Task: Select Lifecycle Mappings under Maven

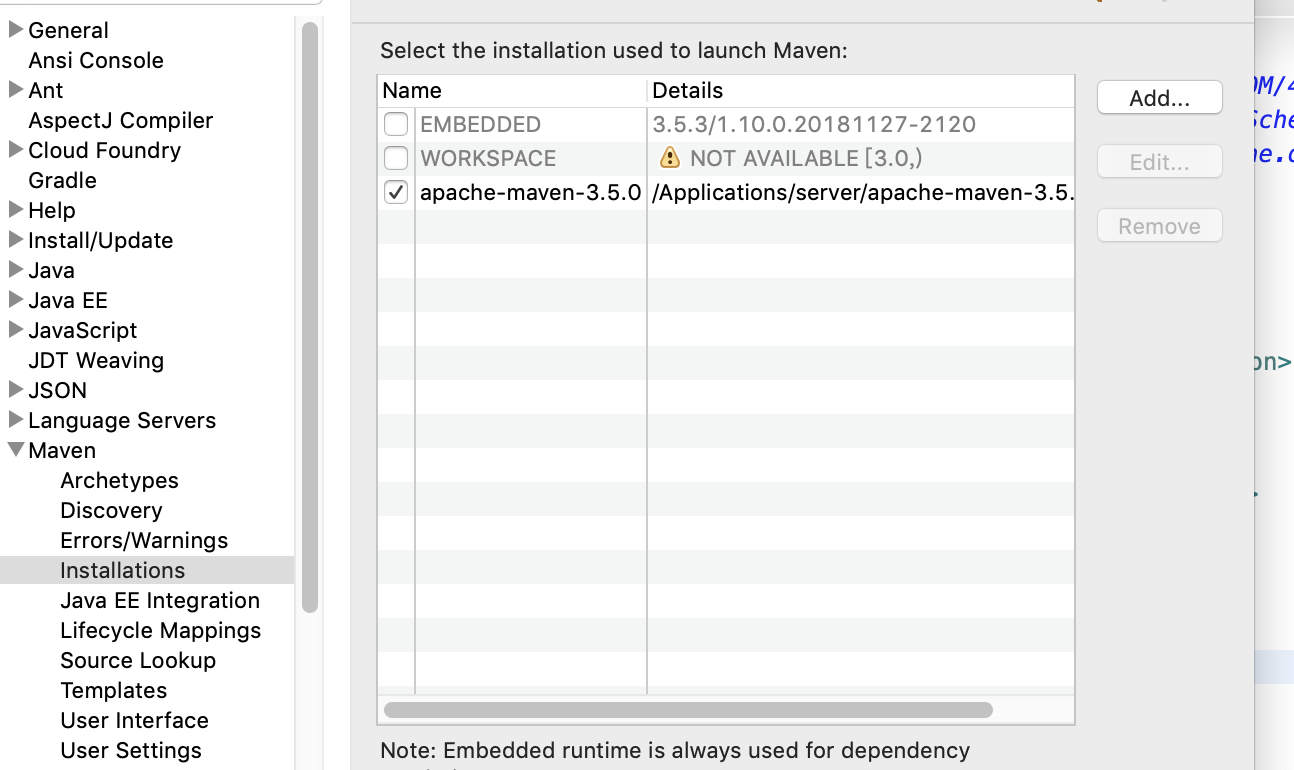Action: tap(161, 630)
